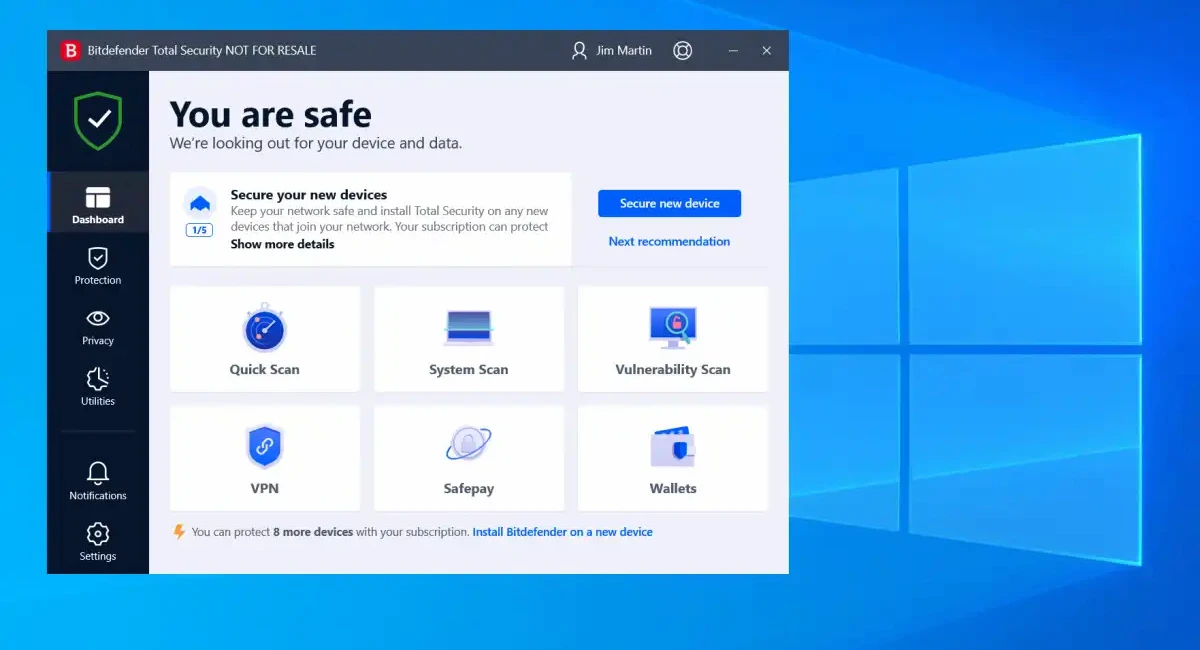Open the Notifications bell
1200x650 pixels.
coord(98,481)
